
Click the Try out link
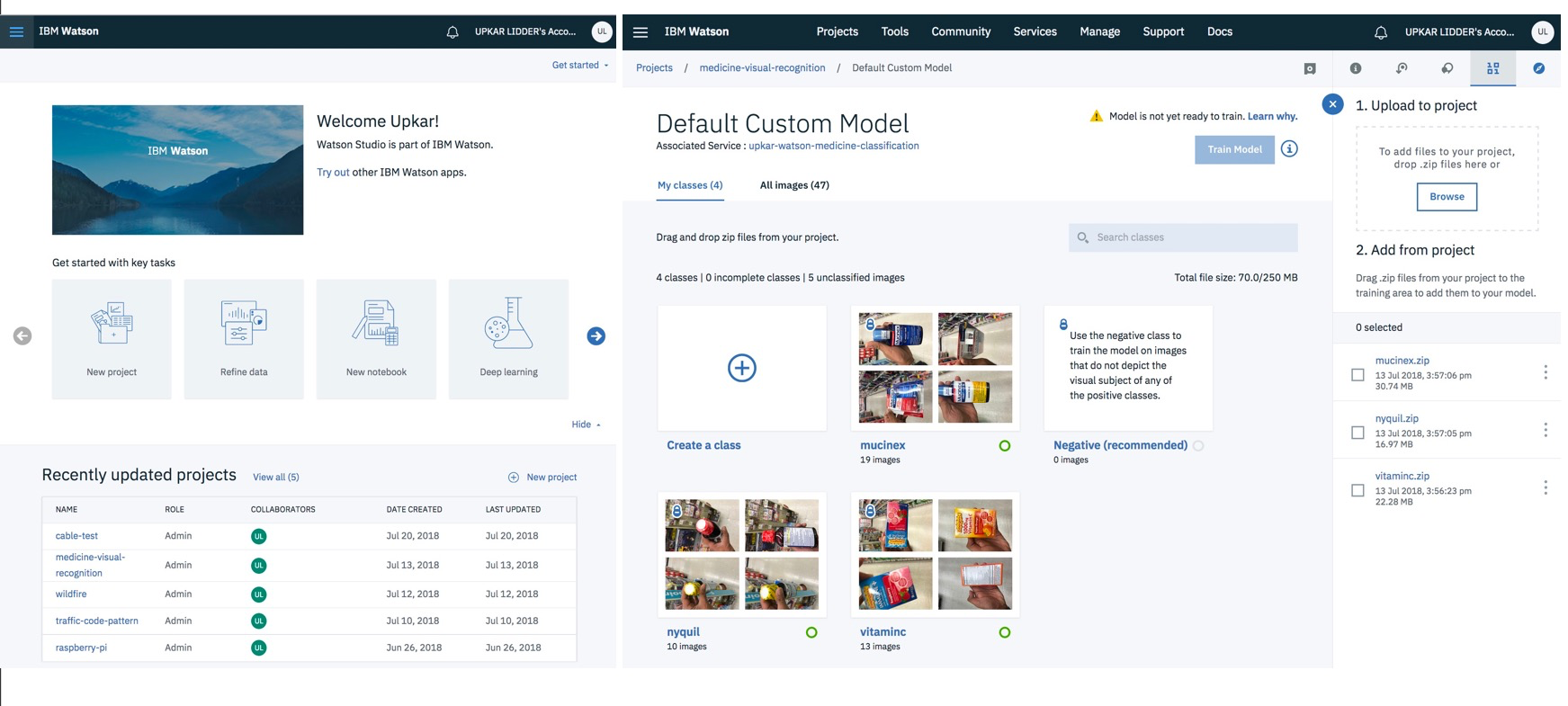click(x=333, y=173)
